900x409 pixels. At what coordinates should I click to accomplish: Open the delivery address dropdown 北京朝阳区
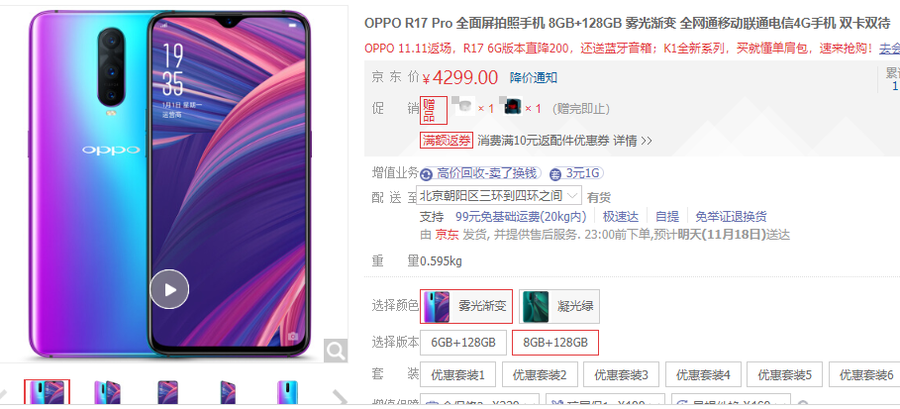(499, 196)
